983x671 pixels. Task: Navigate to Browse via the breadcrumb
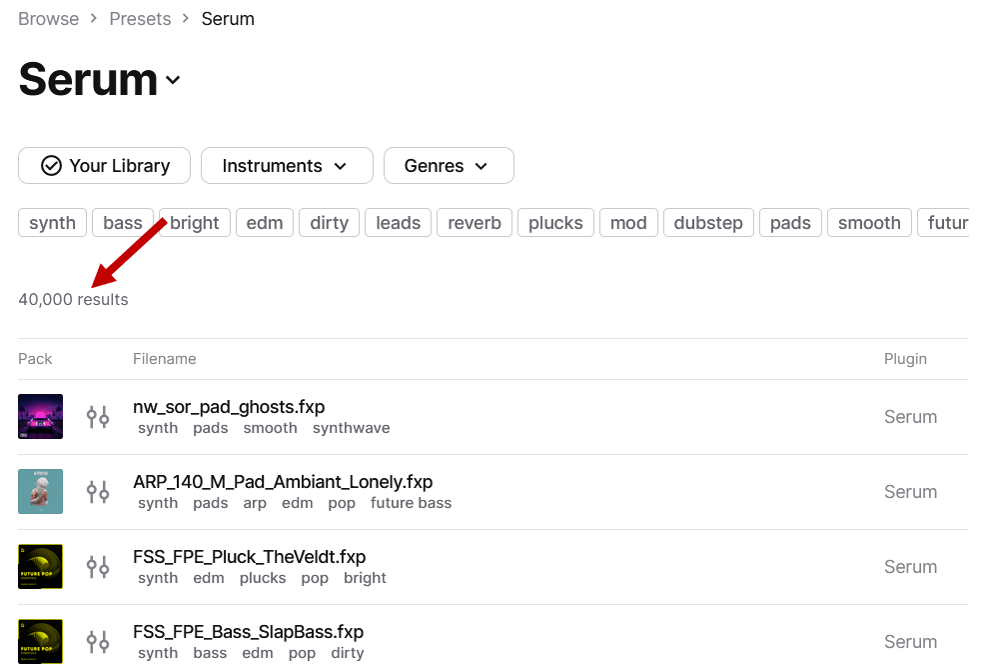[x=48, y=18]
